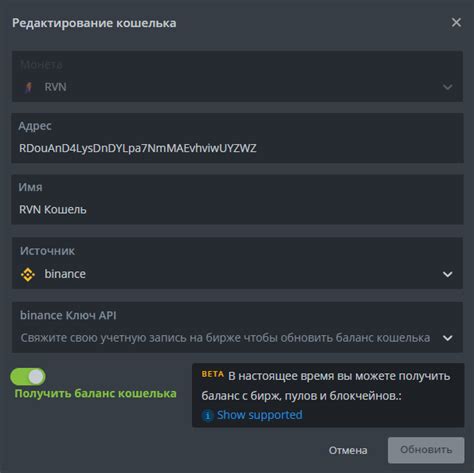Viewport: 474px width, 473px height.
Task: Click the RVN coin selection field
Action: point(237,76)
